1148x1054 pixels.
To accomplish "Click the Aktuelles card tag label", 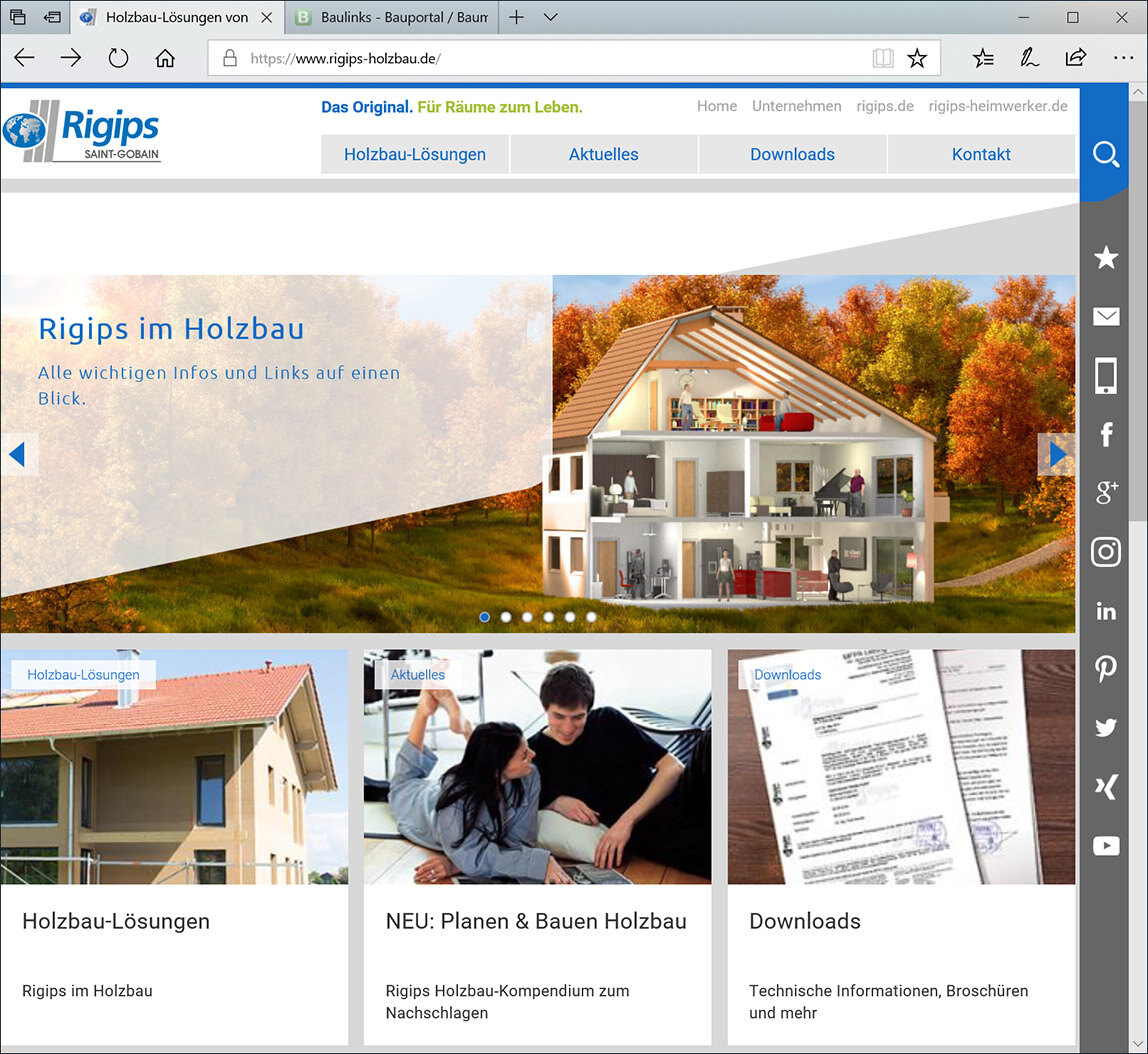I will click(417, 674).
